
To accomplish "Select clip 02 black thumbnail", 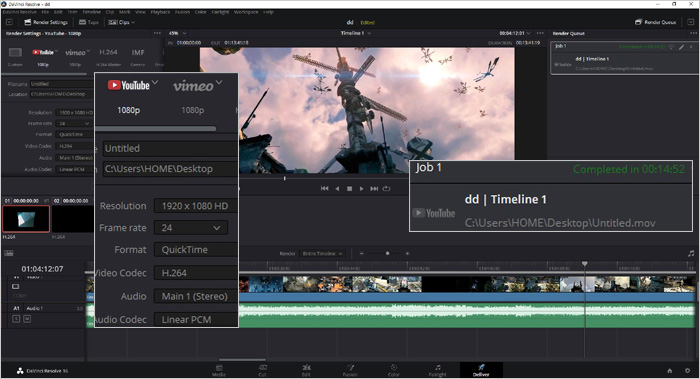I will click(x=72, y=219).
